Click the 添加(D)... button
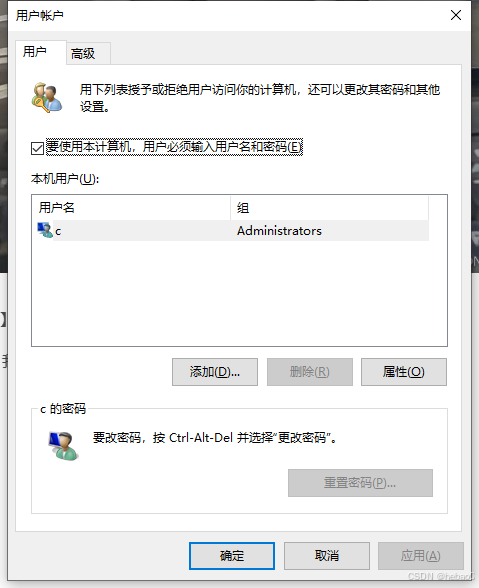Screen dimensions: 479x588 [215, 372]
